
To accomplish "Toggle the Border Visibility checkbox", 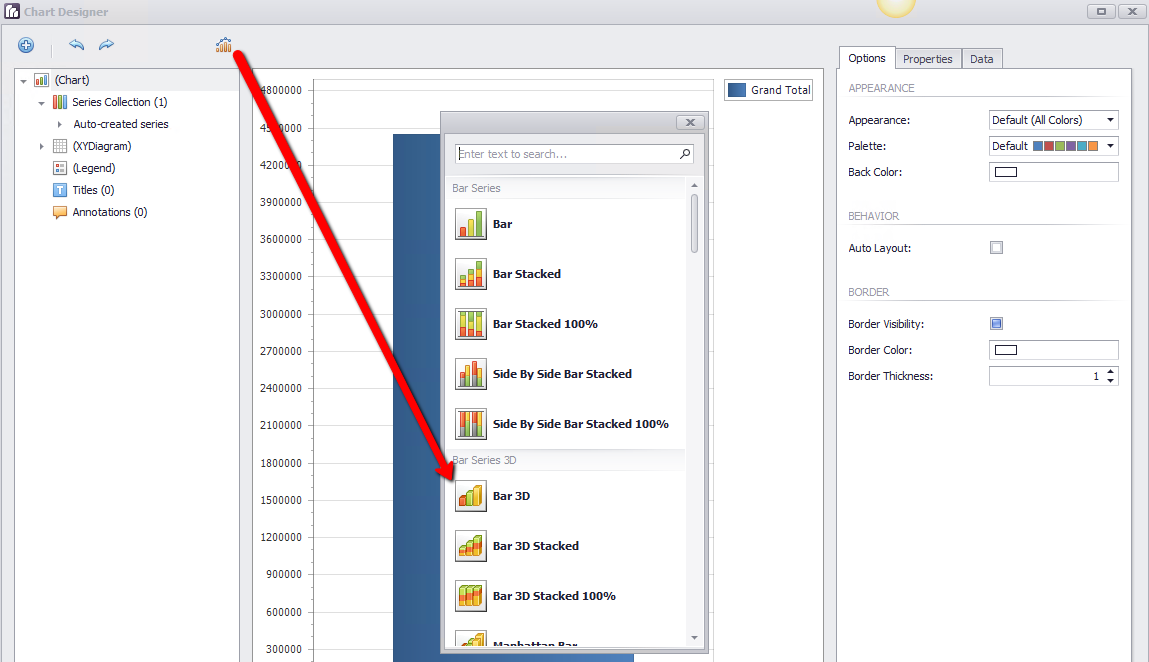I will pos(997,323).
